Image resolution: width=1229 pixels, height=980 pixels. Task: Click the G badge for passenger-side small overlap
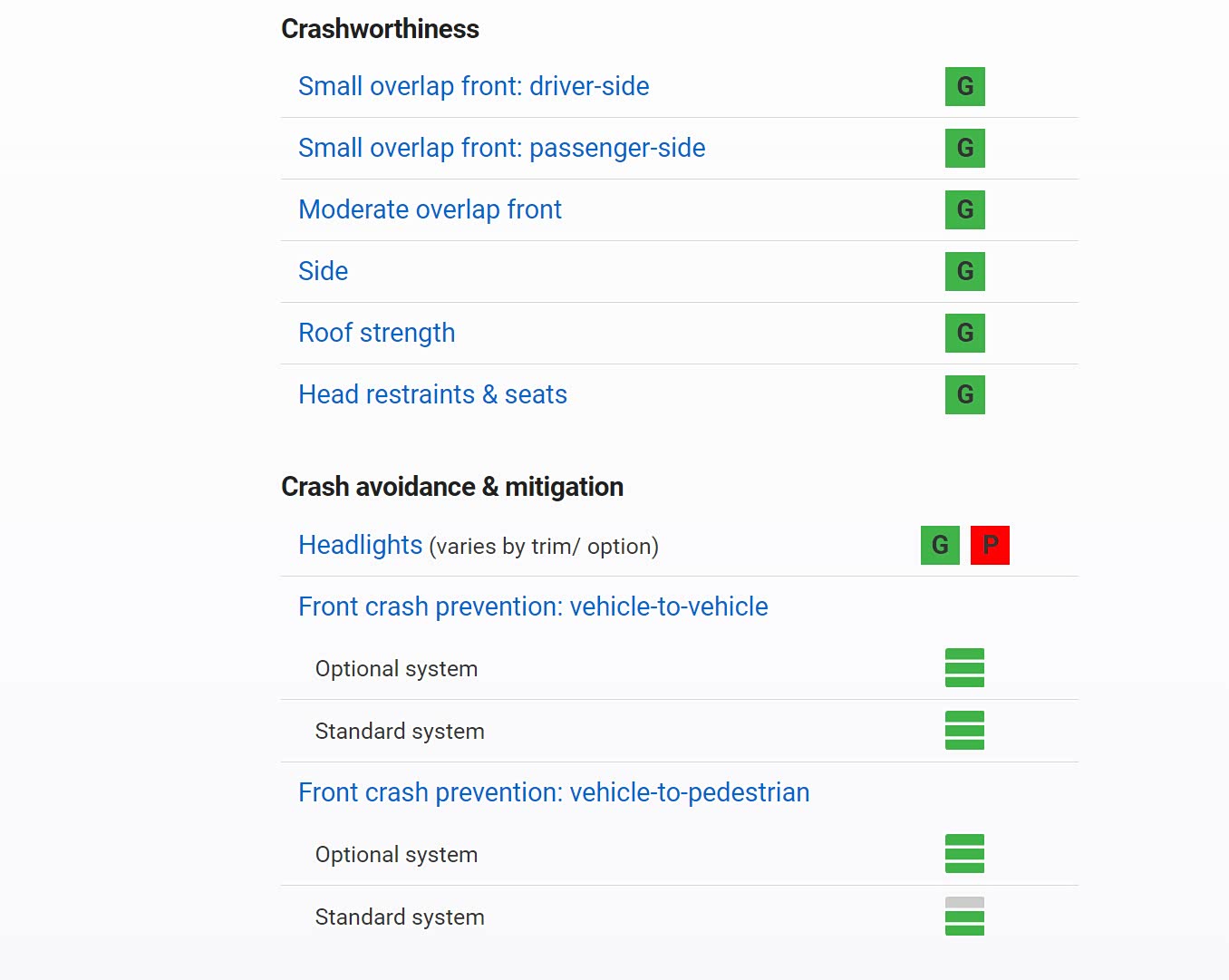[x=964, y=149]
